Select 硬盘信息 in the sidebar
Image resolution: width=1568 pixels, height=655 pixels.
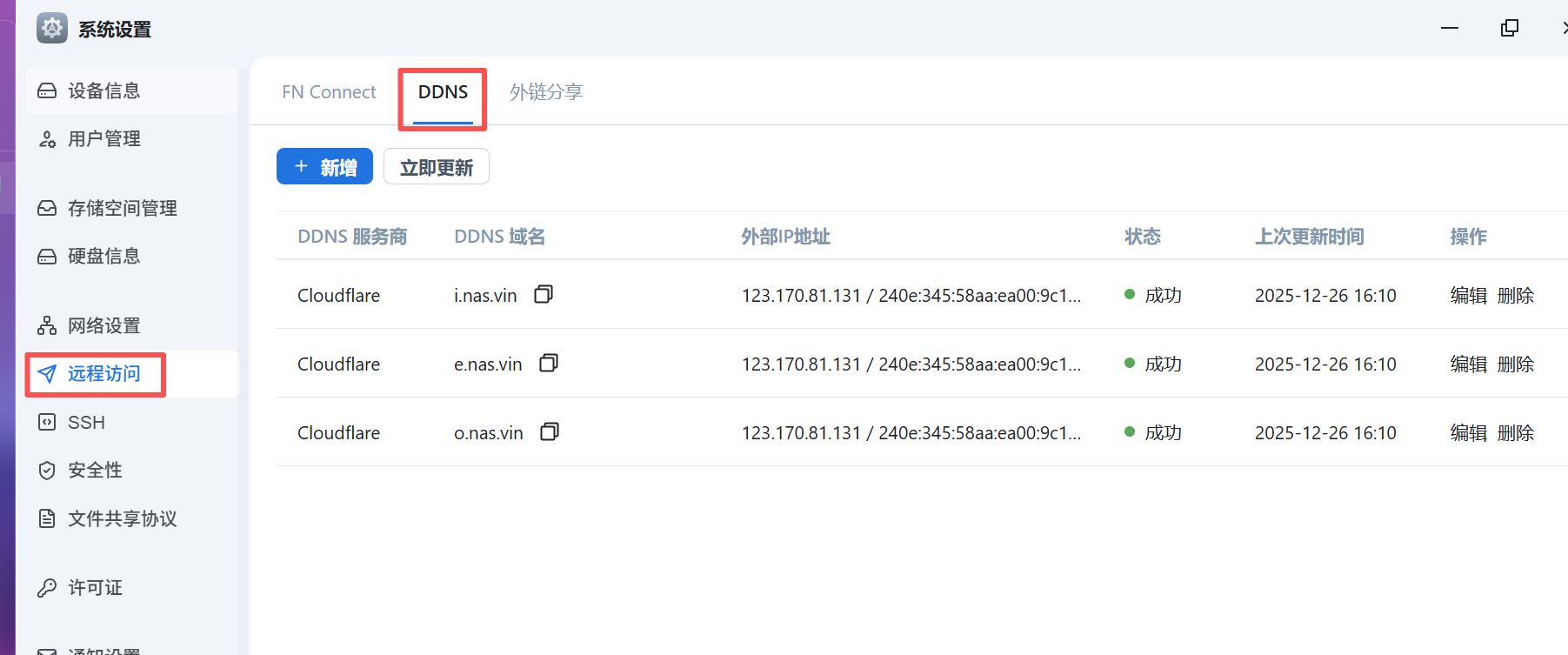tap(132, 256)
